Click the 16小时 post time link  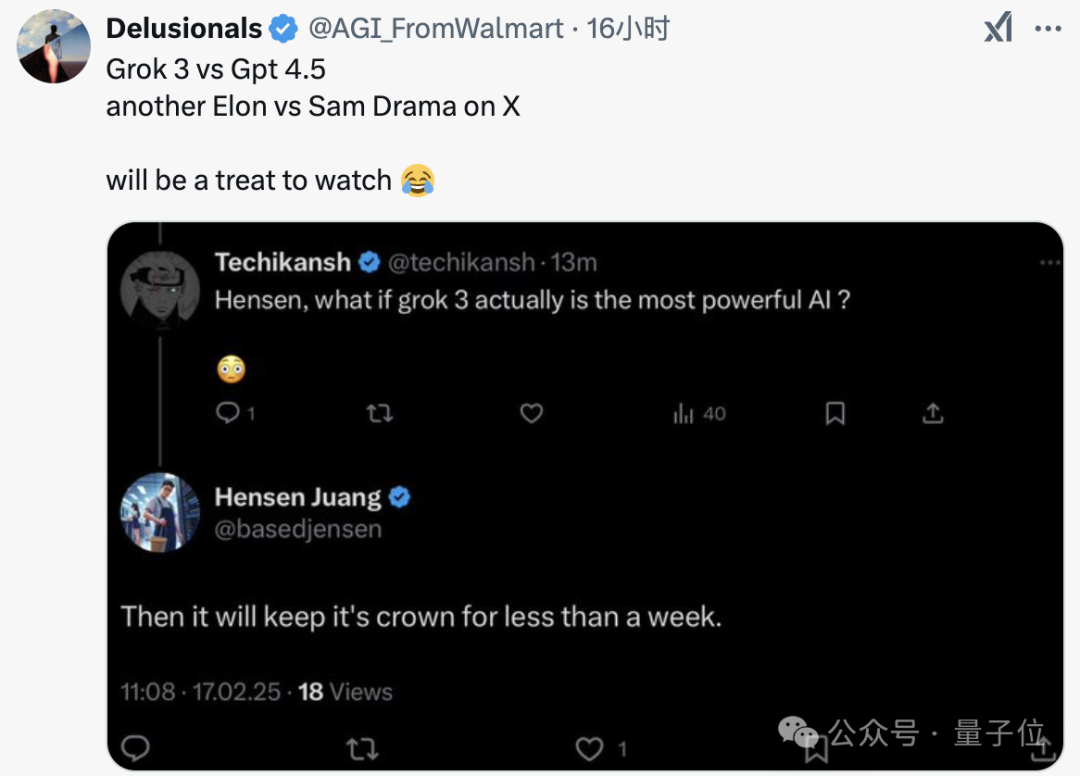coord(627,28)
